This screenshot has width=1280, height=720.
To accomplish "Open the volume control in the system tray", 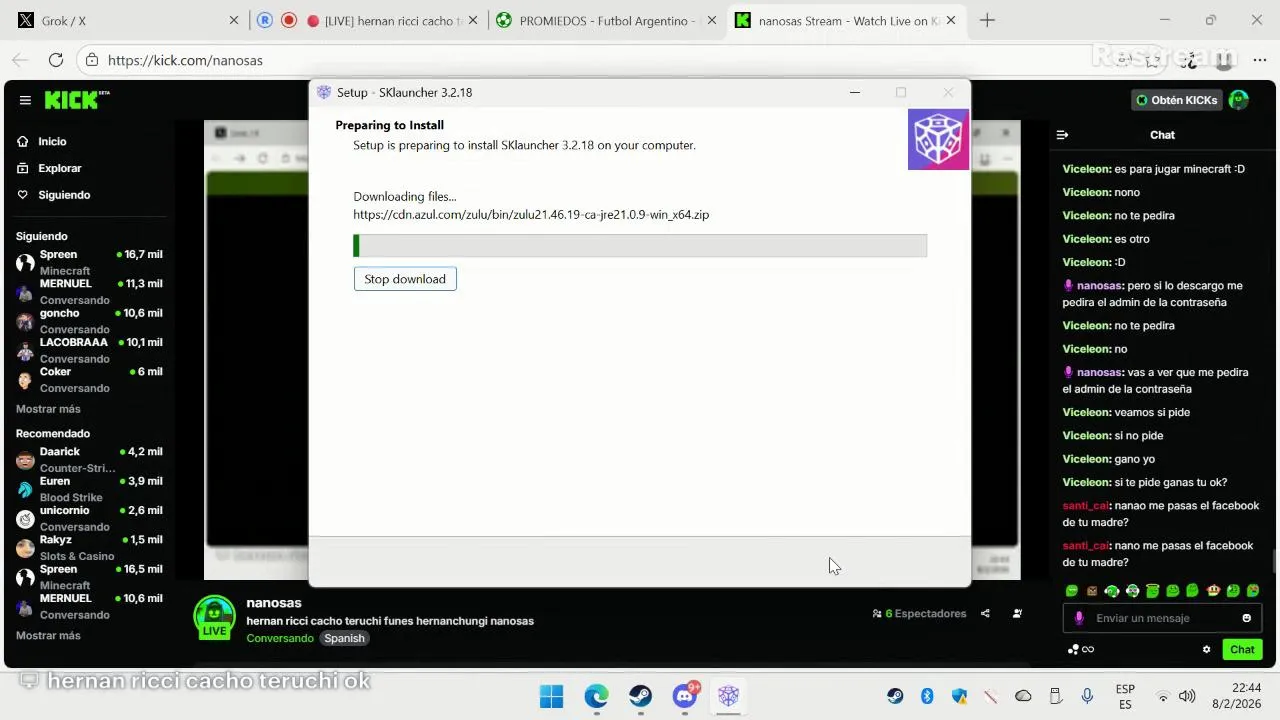I will point(1187,696).
